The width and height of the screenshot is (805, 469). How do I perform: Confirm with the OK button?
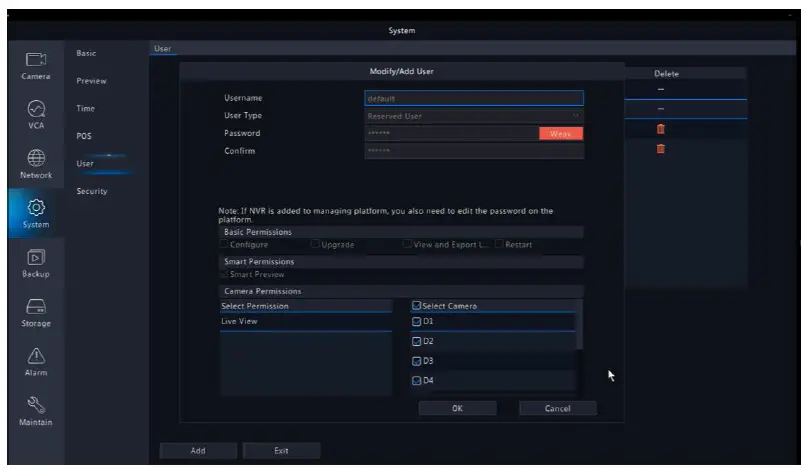click(457, 408)
